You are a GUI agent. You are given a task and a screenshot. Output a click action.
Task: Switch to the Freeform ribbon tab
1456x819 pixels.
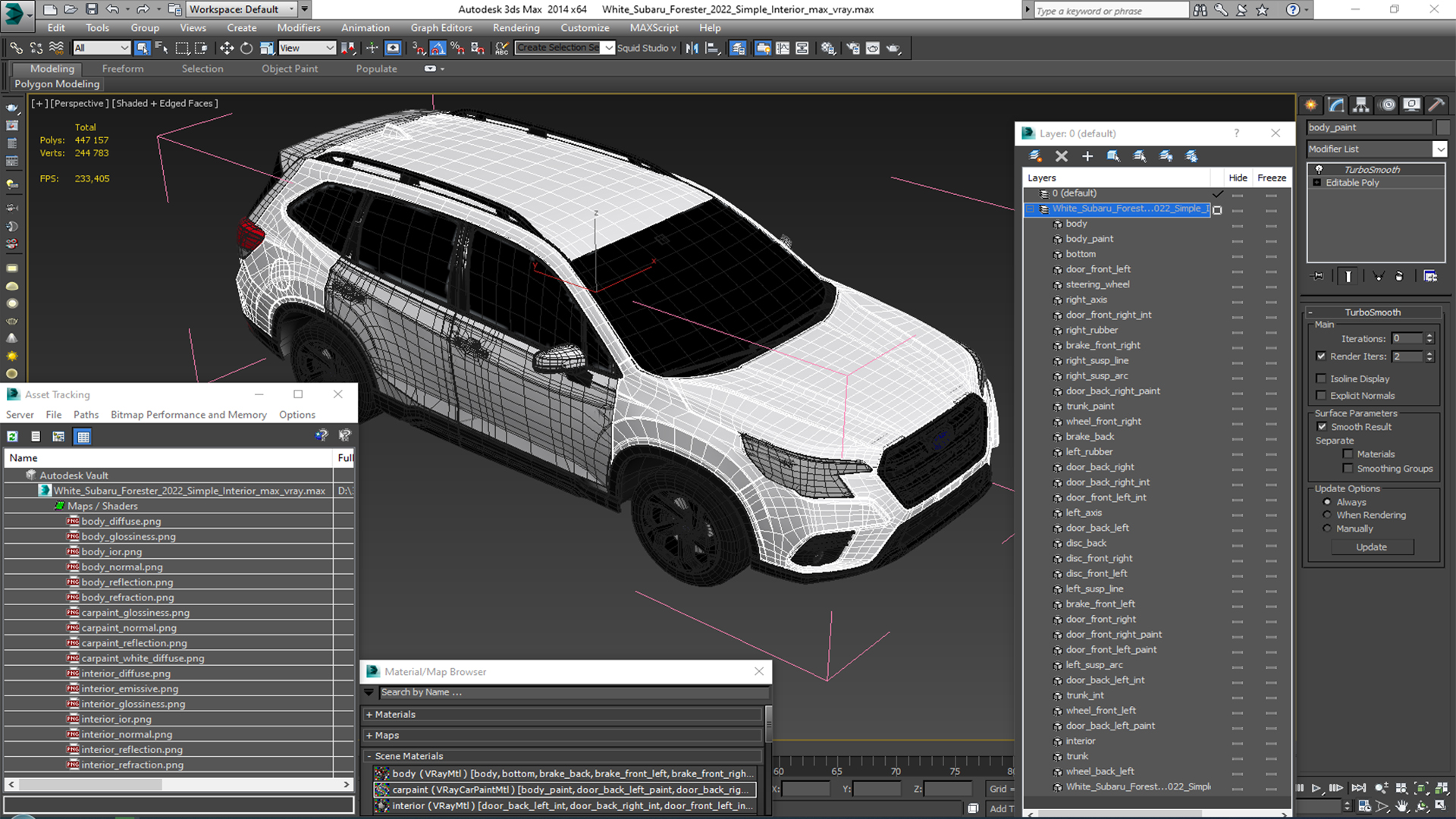point(123,68)
